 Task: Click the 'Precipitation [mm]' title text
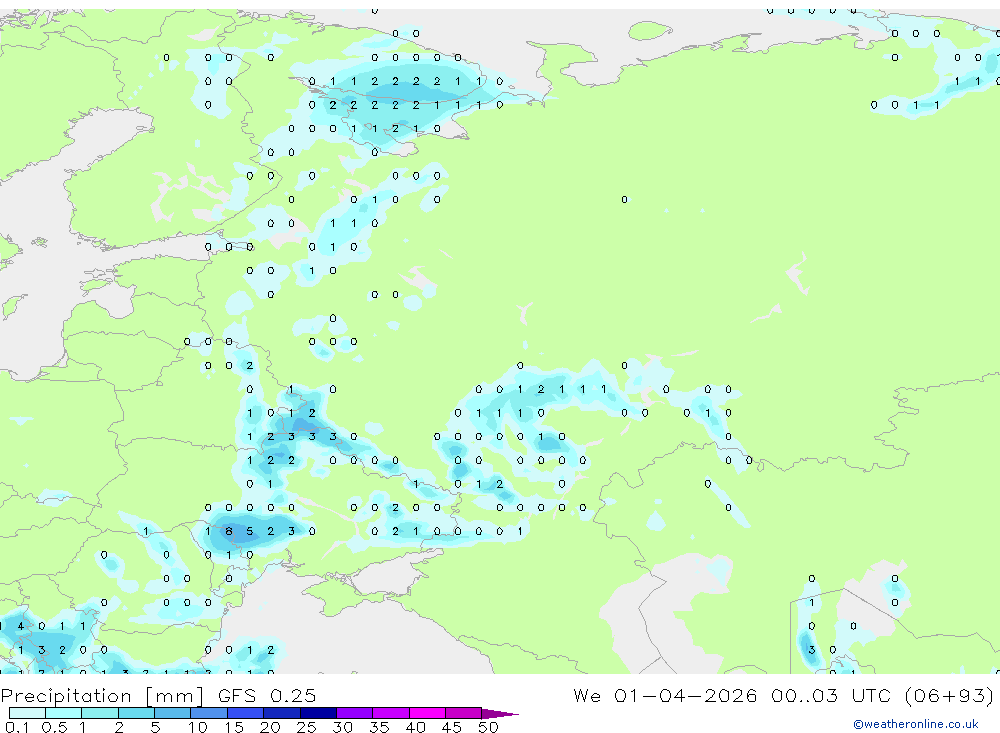click(x=103, y=695)
